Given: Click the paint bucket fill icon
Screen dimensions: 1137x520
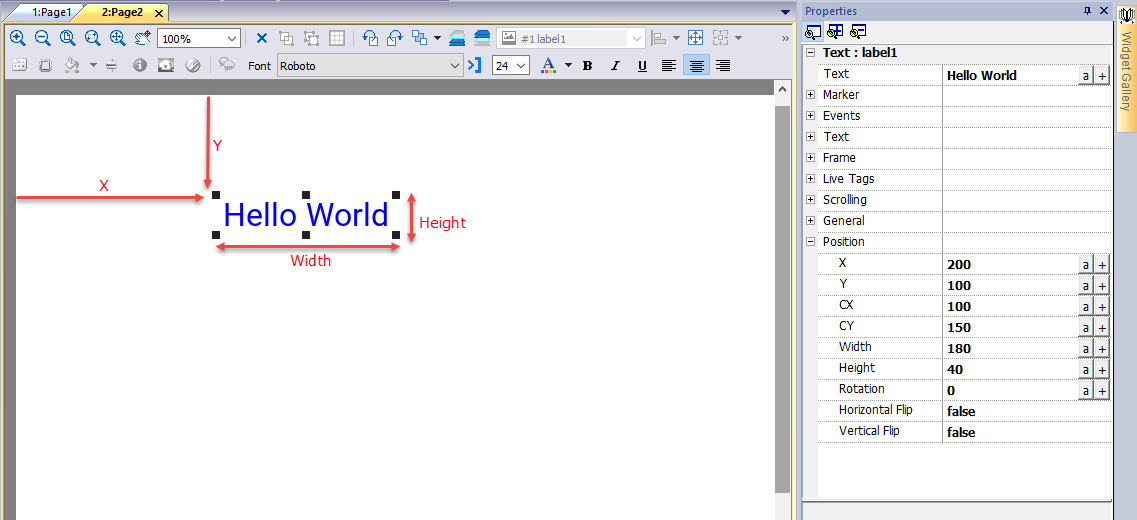Looking at the screenshot, I should click(72, 65).
